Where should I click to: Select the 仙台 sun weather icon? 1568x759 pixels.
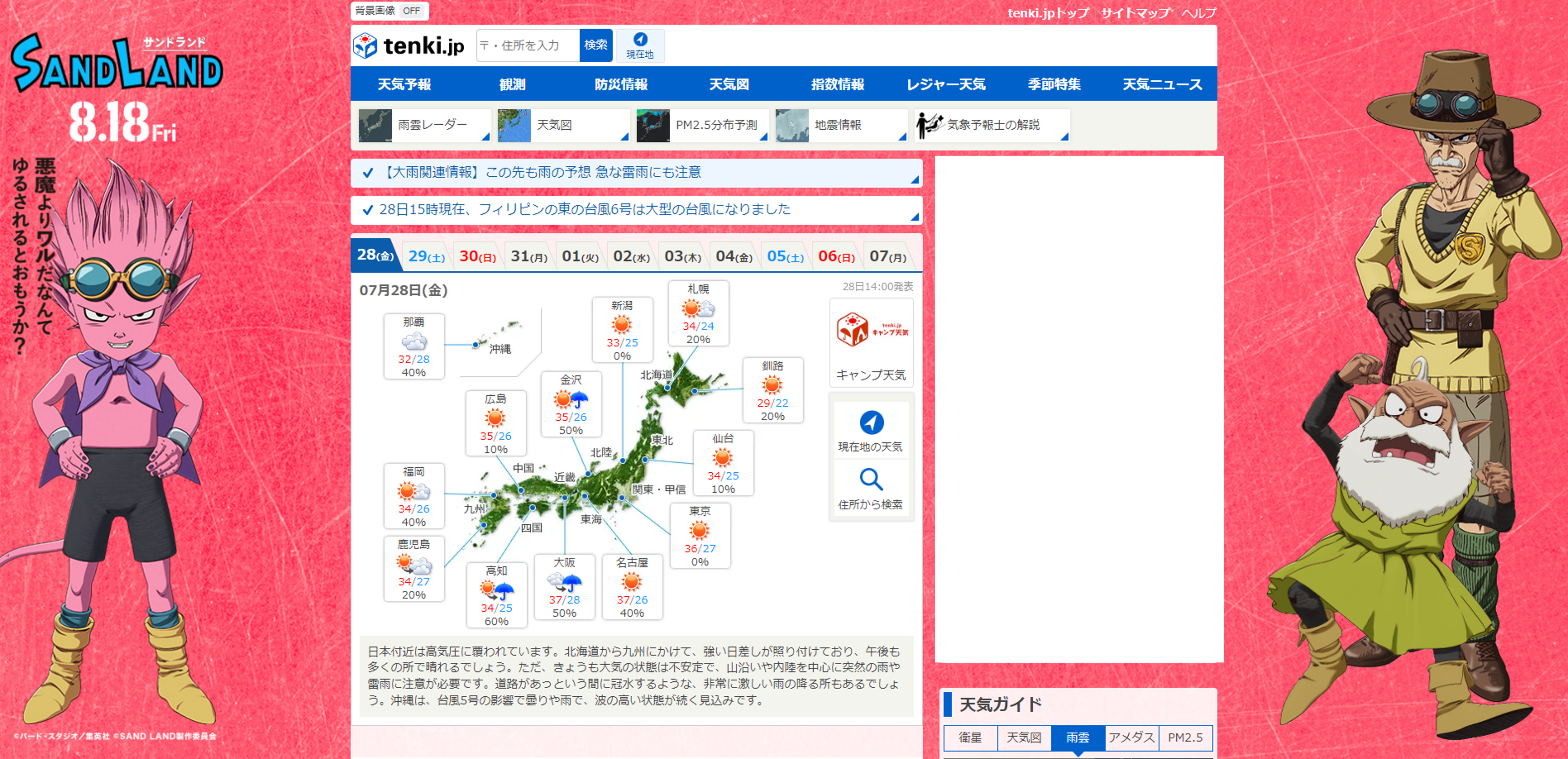click(722, 457)
